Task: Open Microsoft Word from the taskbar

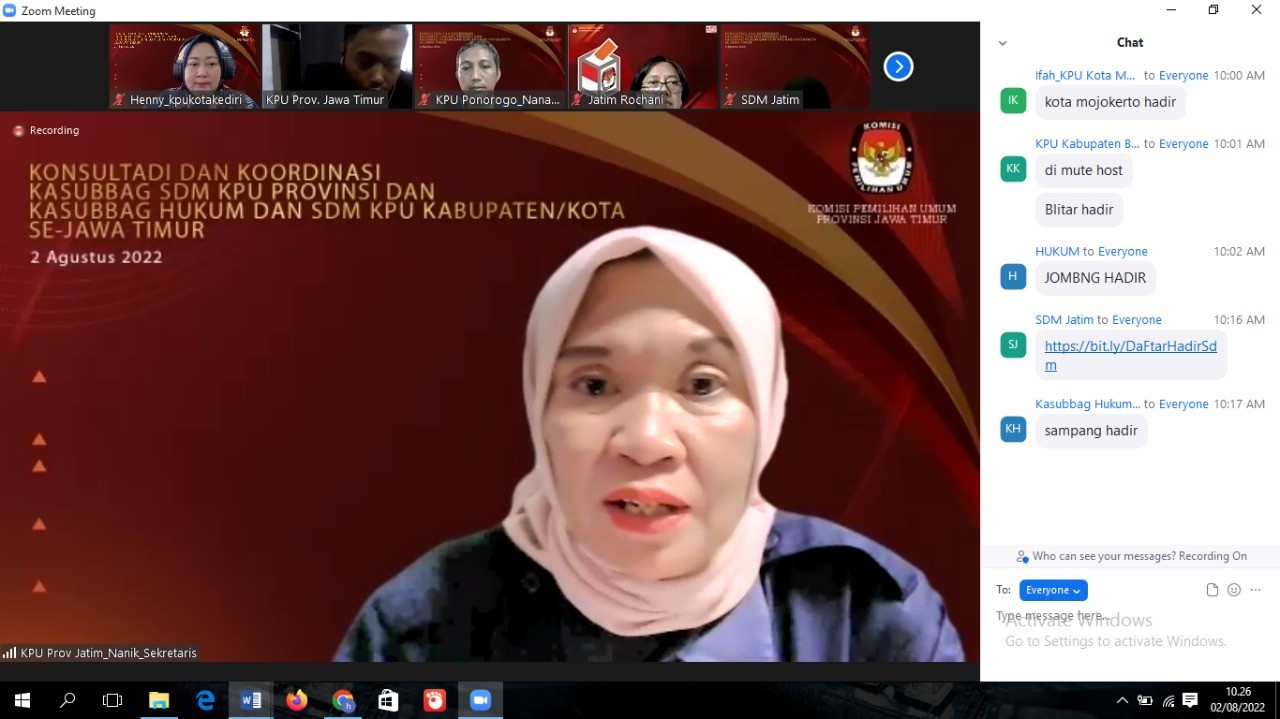Action: [251, 701]
